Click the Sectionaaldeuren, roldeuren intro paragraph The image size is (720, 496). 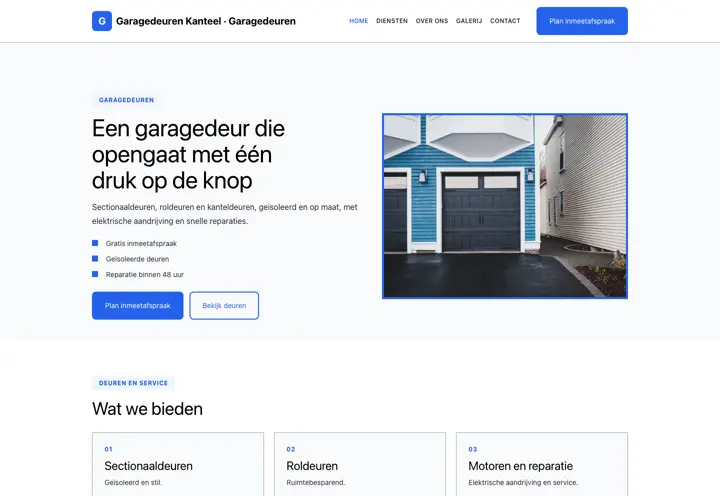click(225, 214)
